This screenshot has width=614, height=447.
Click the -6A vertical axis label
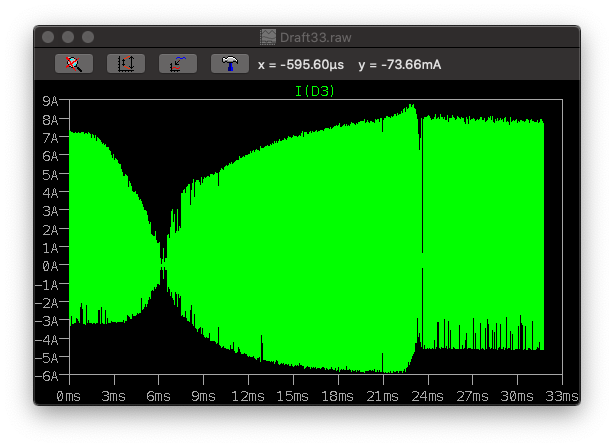(47, 376)
